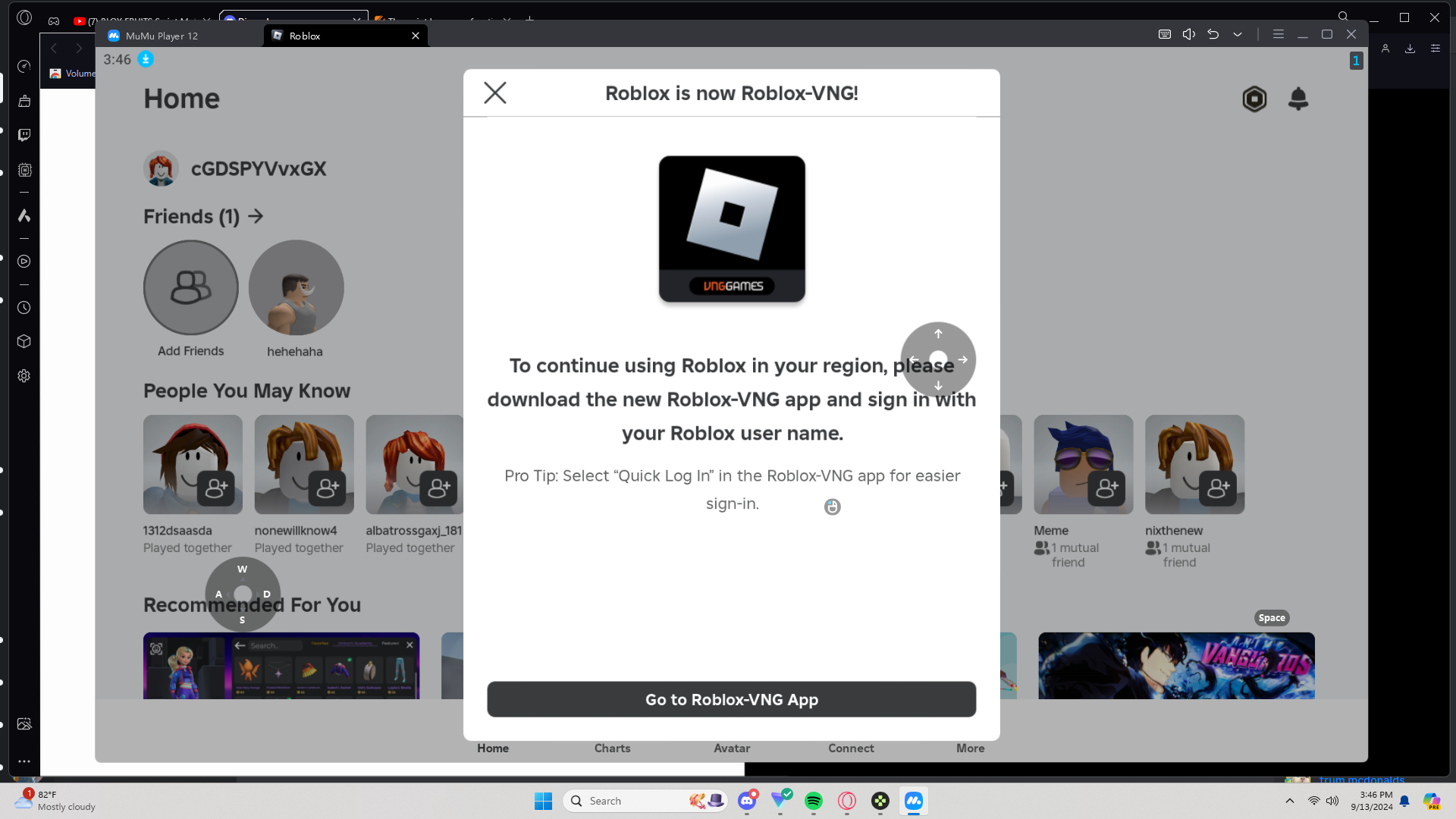Image resolution: width=1456 pixels, height=819 pixels.
Task: Open Roblox notifications bell
Action: tap(1298, 99)
